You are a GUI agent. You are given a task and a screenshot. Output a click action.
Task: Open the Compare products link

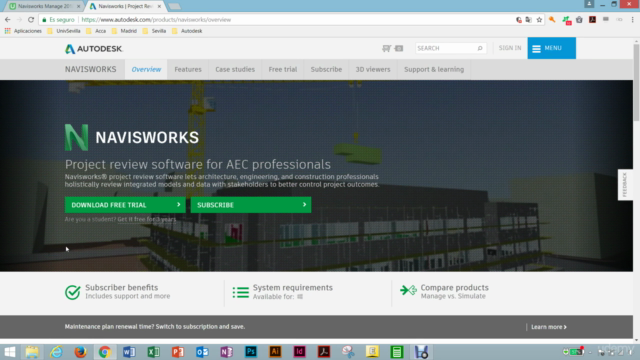454,287
